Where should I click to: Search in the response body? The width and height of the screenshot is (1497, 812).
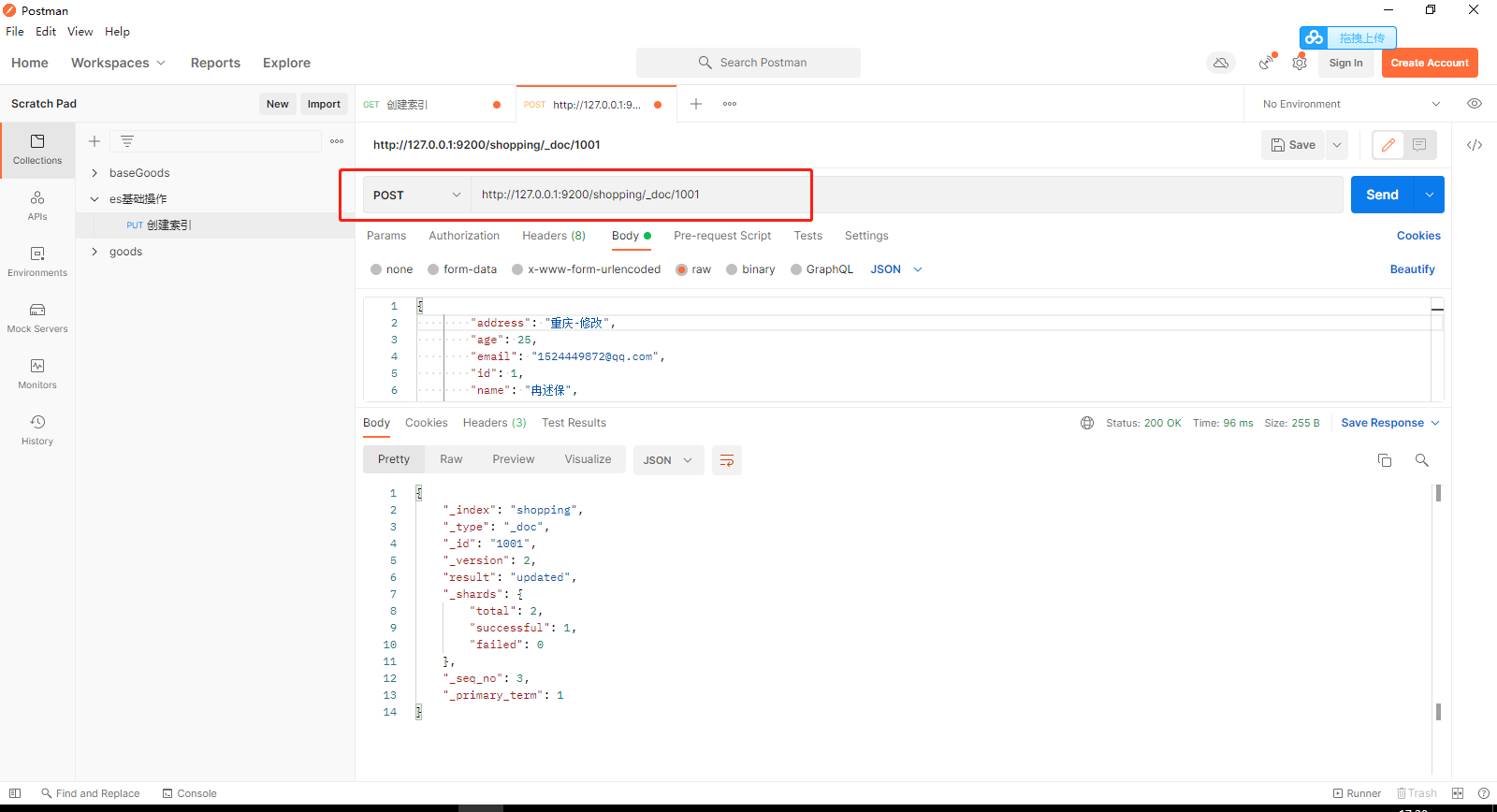point(1422,460)
